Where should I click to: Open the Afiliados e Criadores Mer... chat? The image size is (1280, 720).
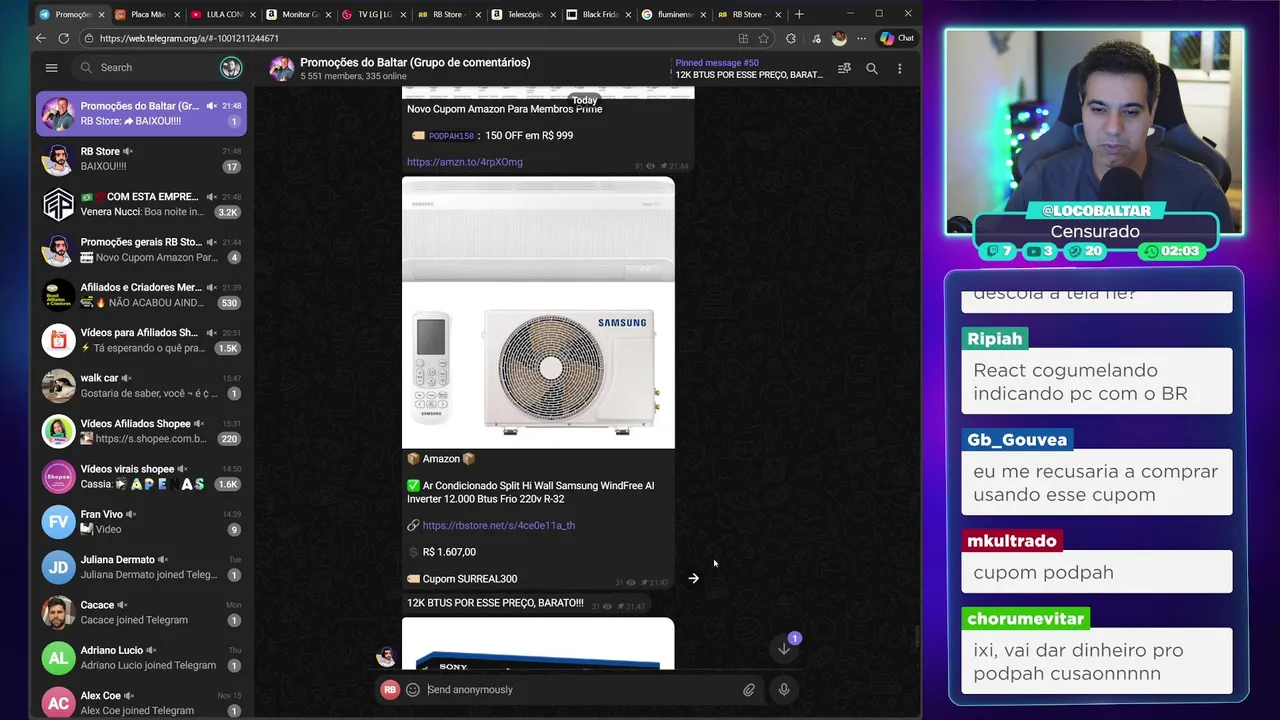(141, 295)
